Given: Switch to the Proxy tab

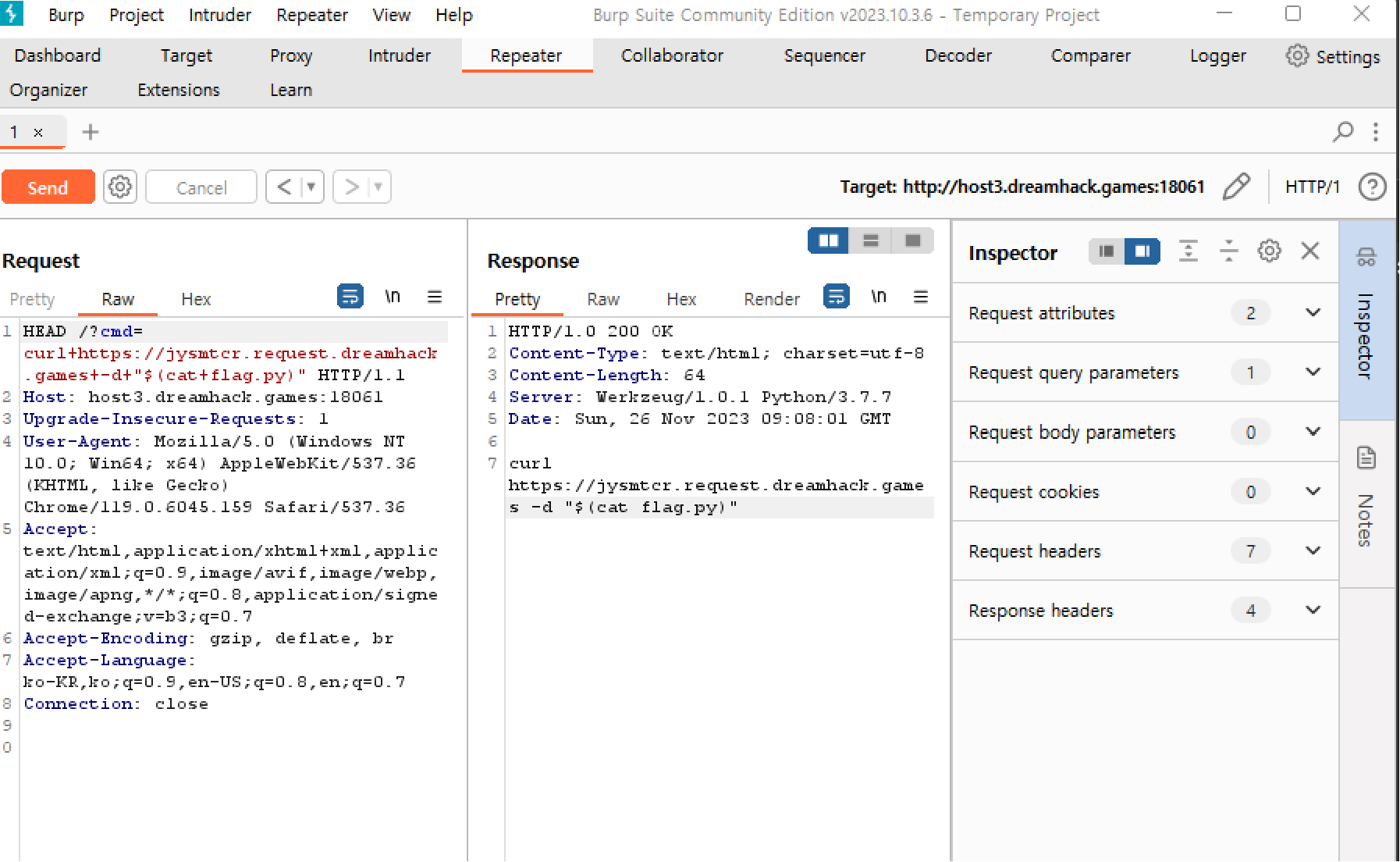Looking at the screenshot, I should 291,55.
